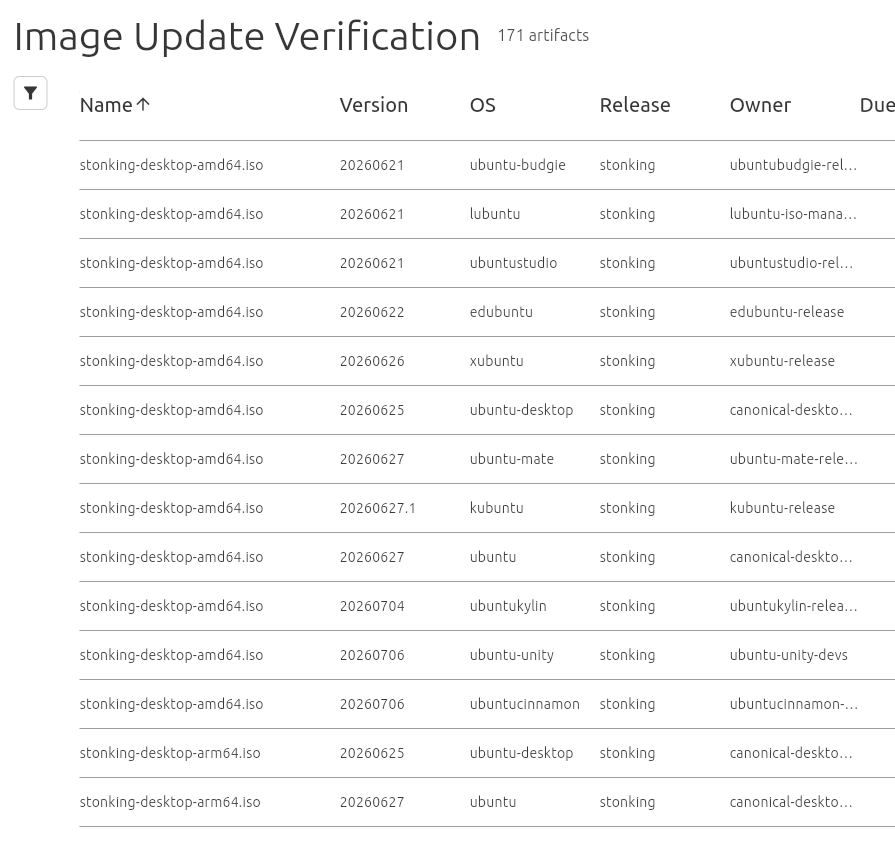
Task: Click the kubuntu-release owner cell
Action: (782, 508)
